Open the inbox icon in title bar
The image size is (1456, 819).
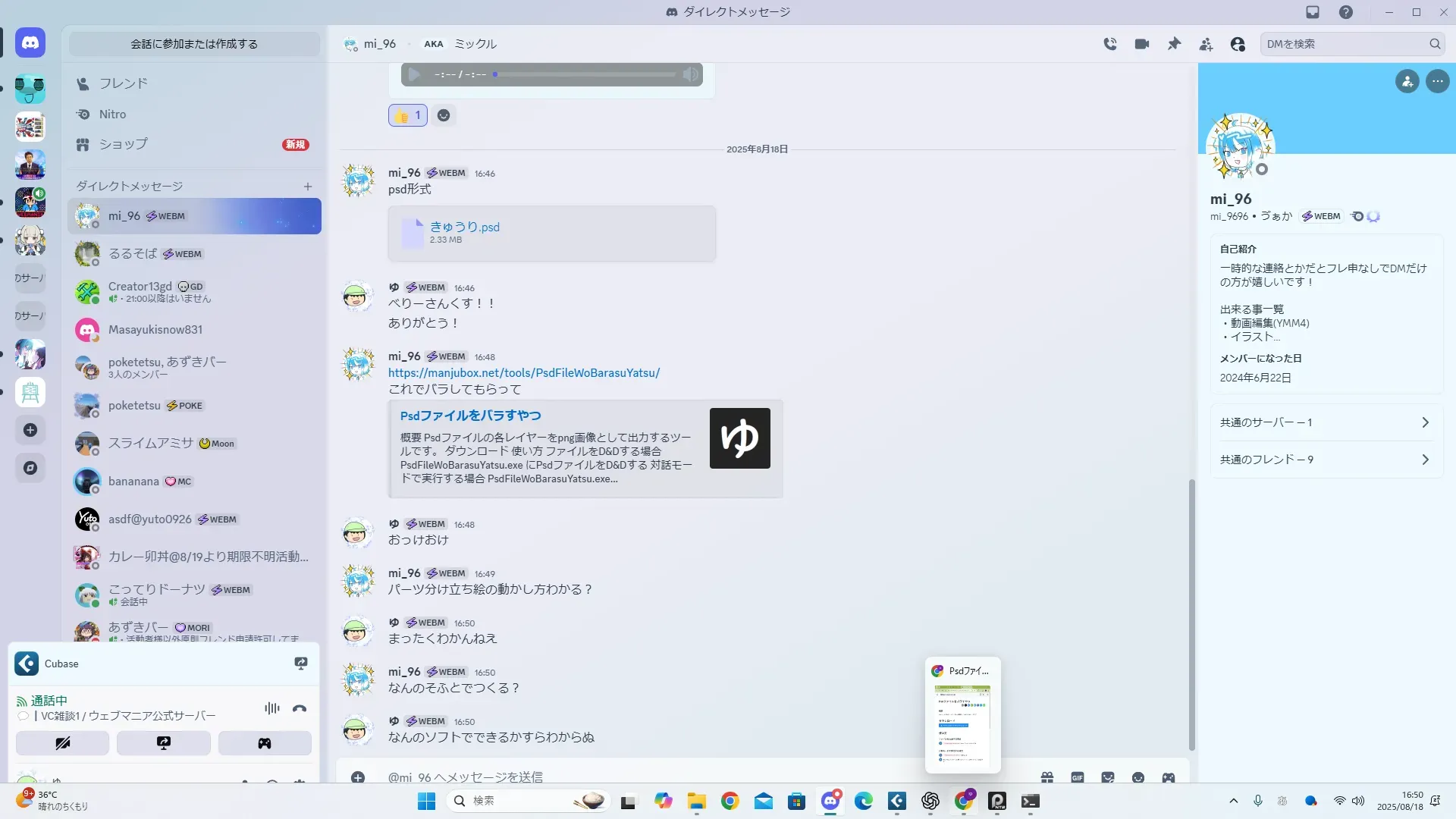coord(1313,12)
